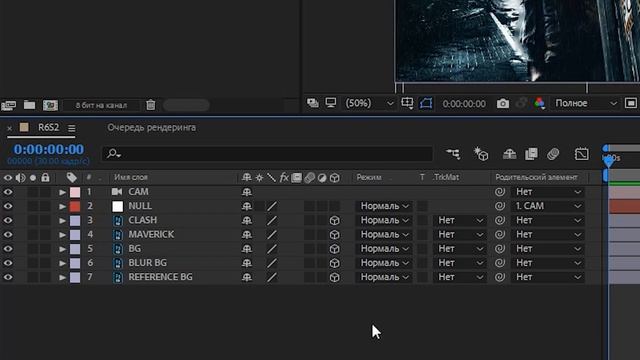Toggle shy switch on NULL layer
The image size is (640, 360).
click(x=247, y=206)
